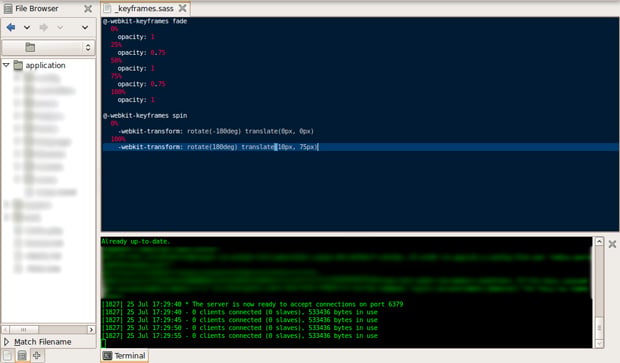Open the folder location combo box
The image size is (620, 363).
[48, 48]
